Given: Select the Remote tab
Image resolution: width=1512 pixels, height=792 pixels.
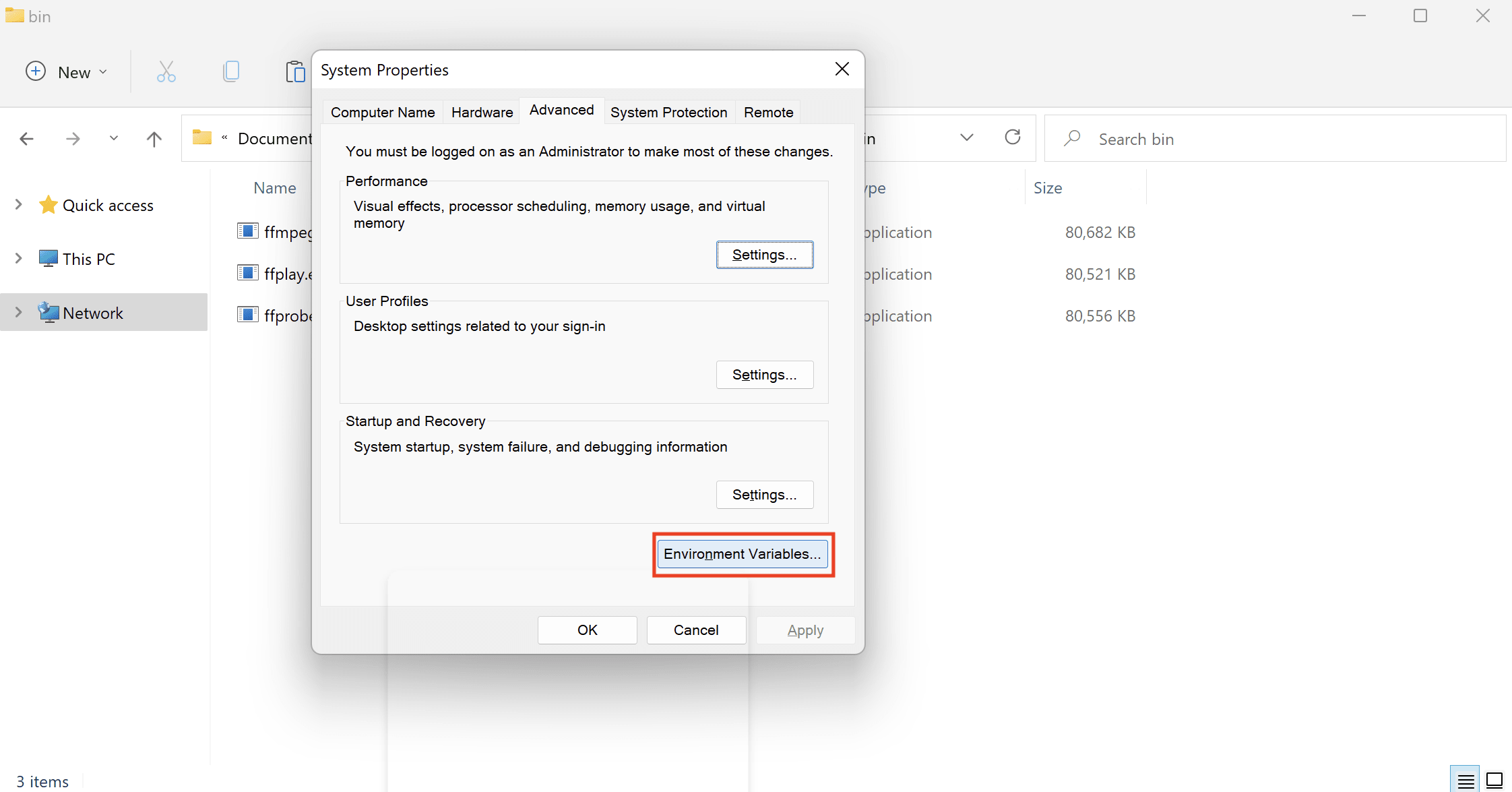Looking at the screenshot, I should tap(768, 113).
